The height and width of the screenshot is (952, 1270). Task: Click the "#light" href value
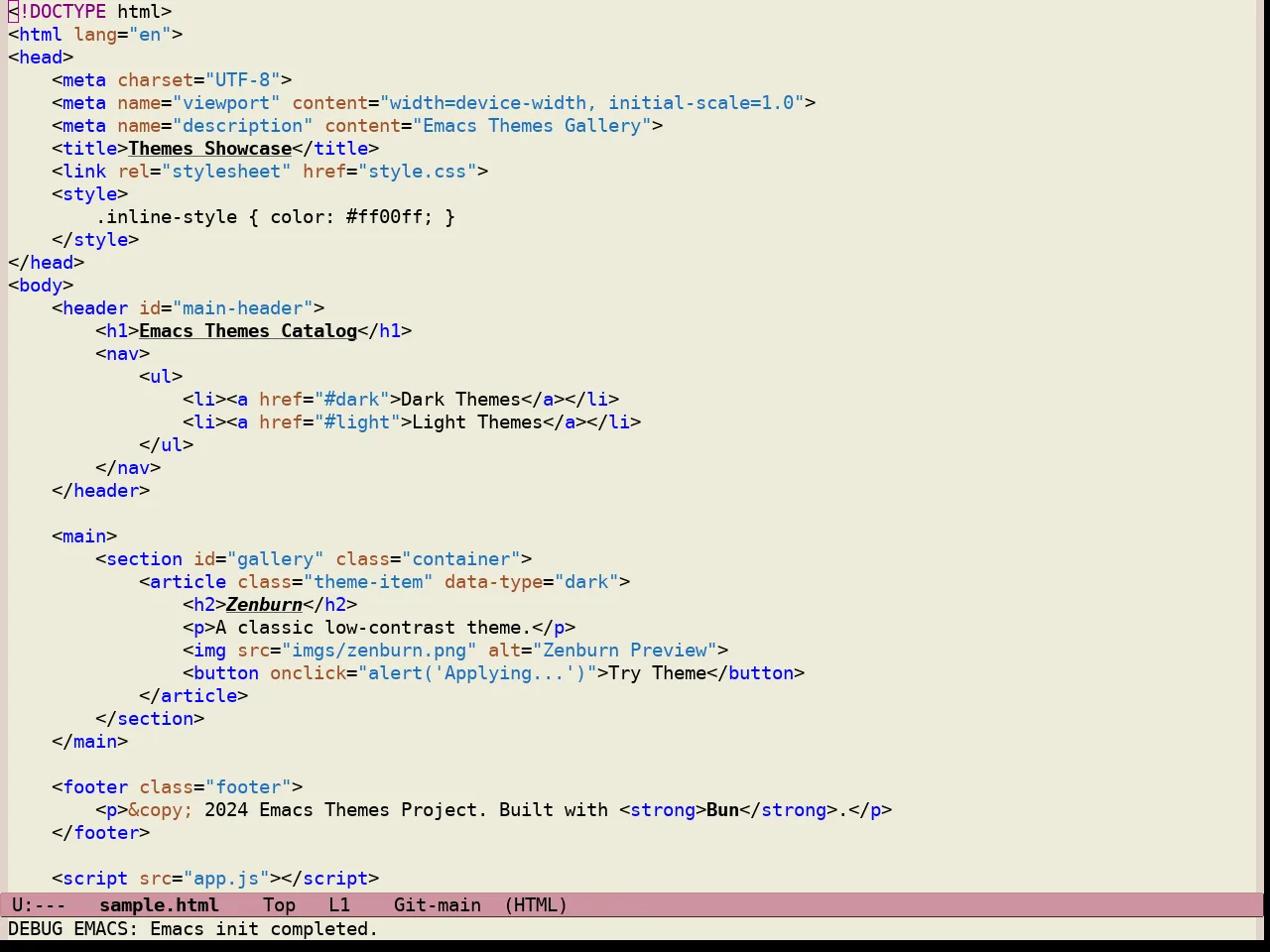tap(357, 422)
